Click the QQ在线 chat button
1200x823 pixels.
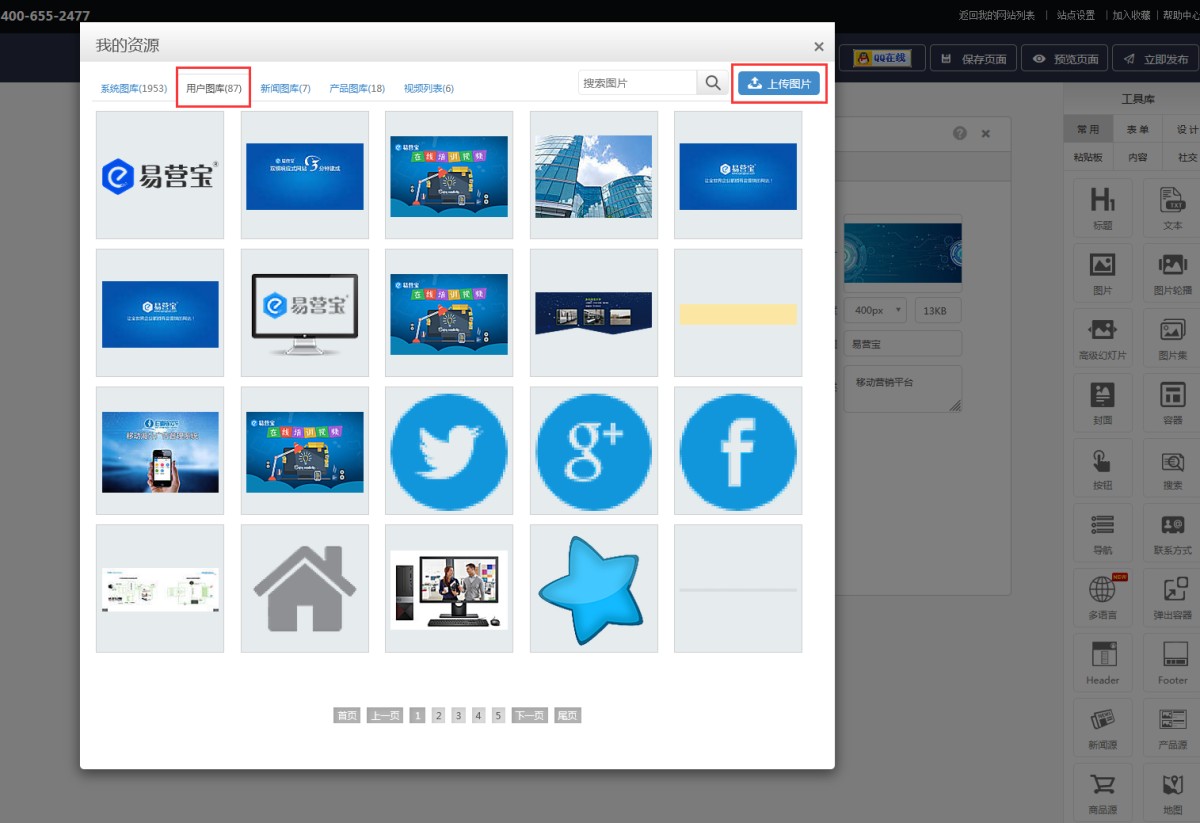tap(881, 58)
